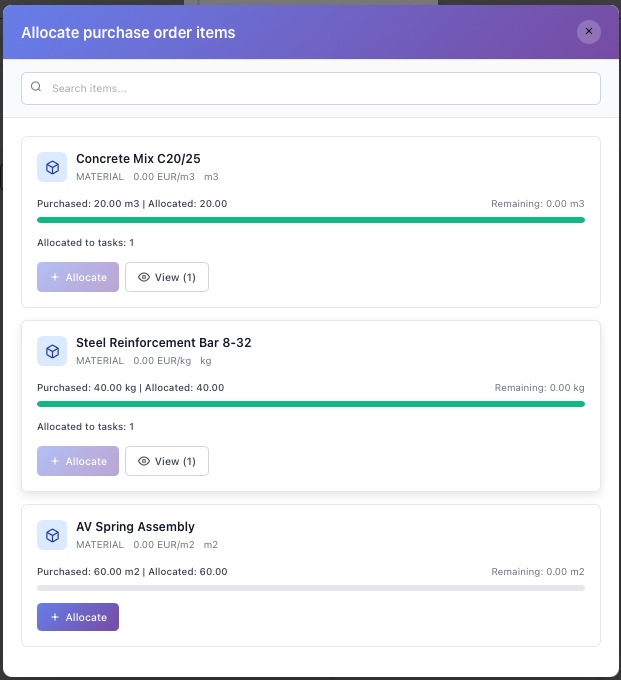View allocations for Steel Reinforcement Bar 8-32
621x680 pixels.
[x=167, y=461]
